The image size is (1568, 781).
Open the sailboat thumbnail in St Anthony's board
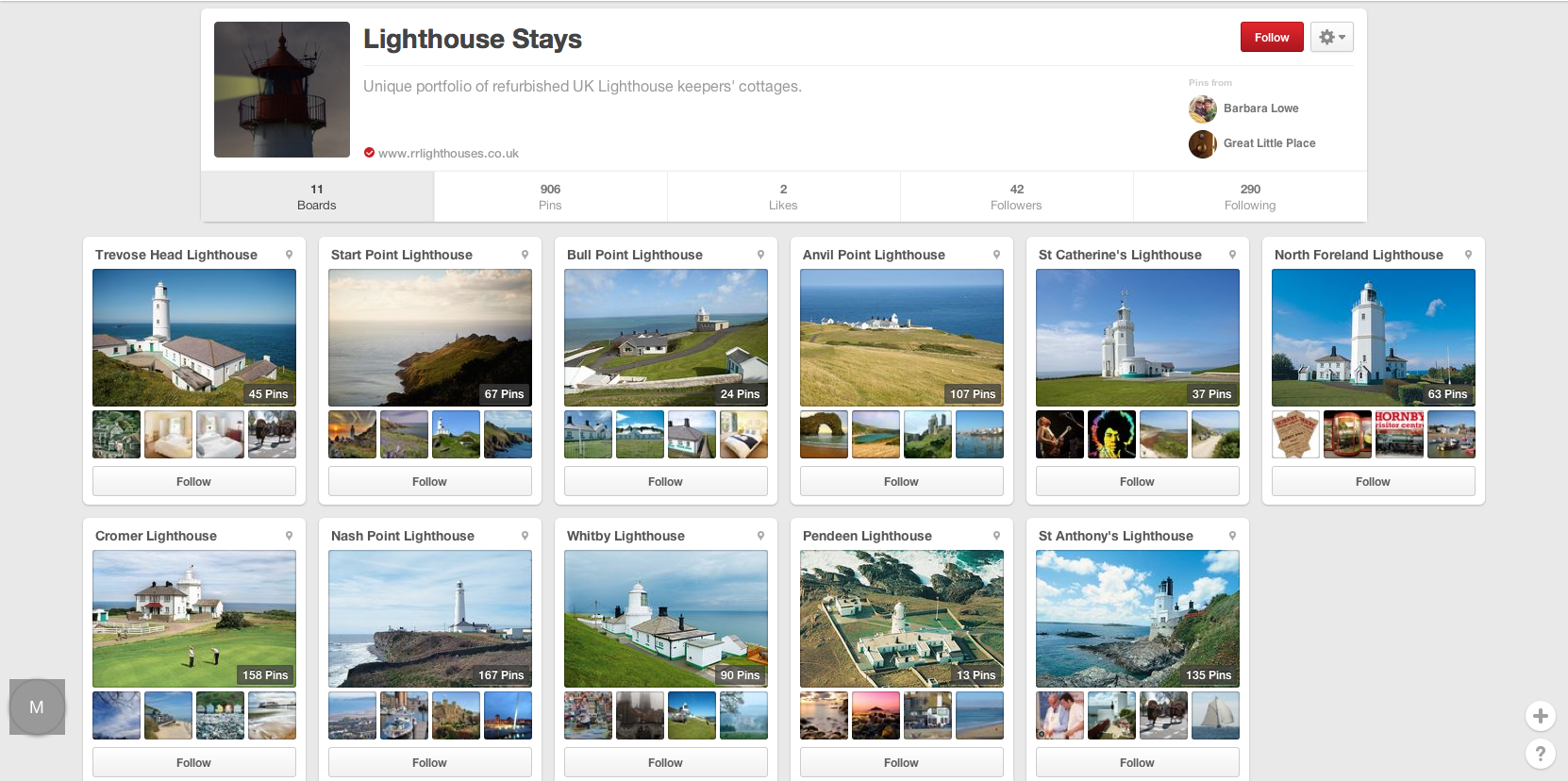(1215, 715)
